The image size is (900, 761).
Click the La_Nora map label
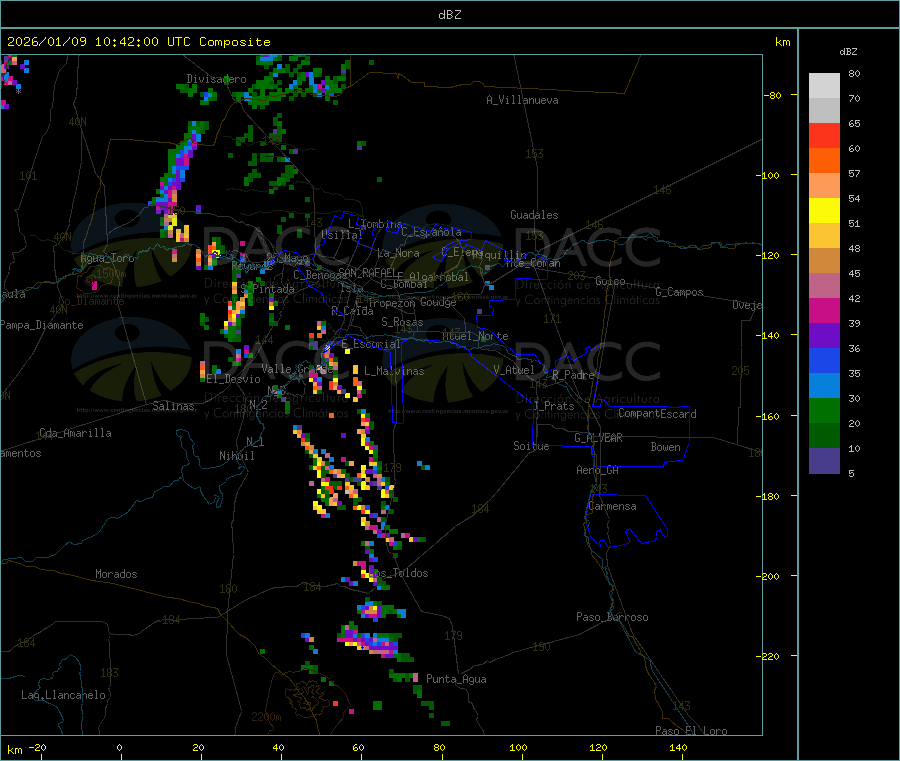(398, 253)
